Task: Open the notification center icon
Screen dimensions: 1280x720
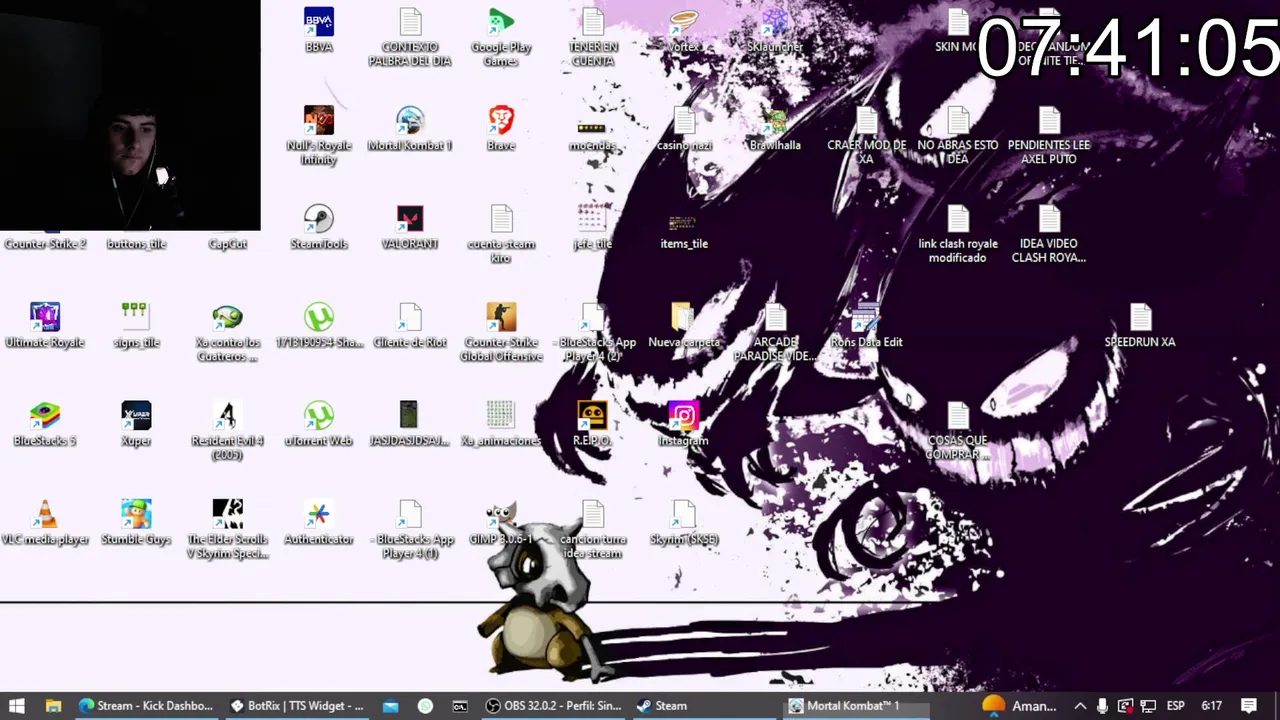Action: coord(1249,706)
